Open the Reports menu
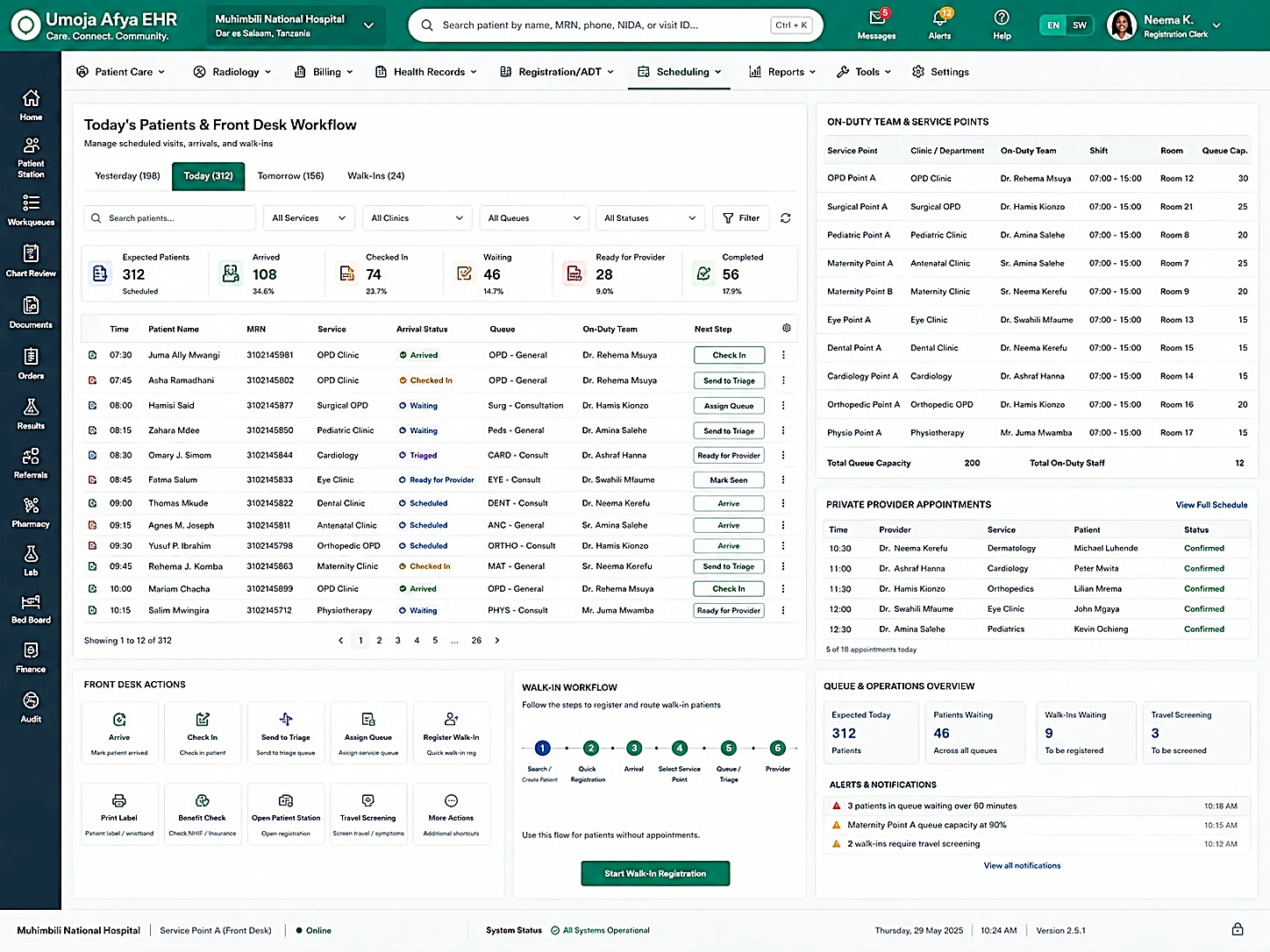The image size is (1270, 952). [782, 72]
